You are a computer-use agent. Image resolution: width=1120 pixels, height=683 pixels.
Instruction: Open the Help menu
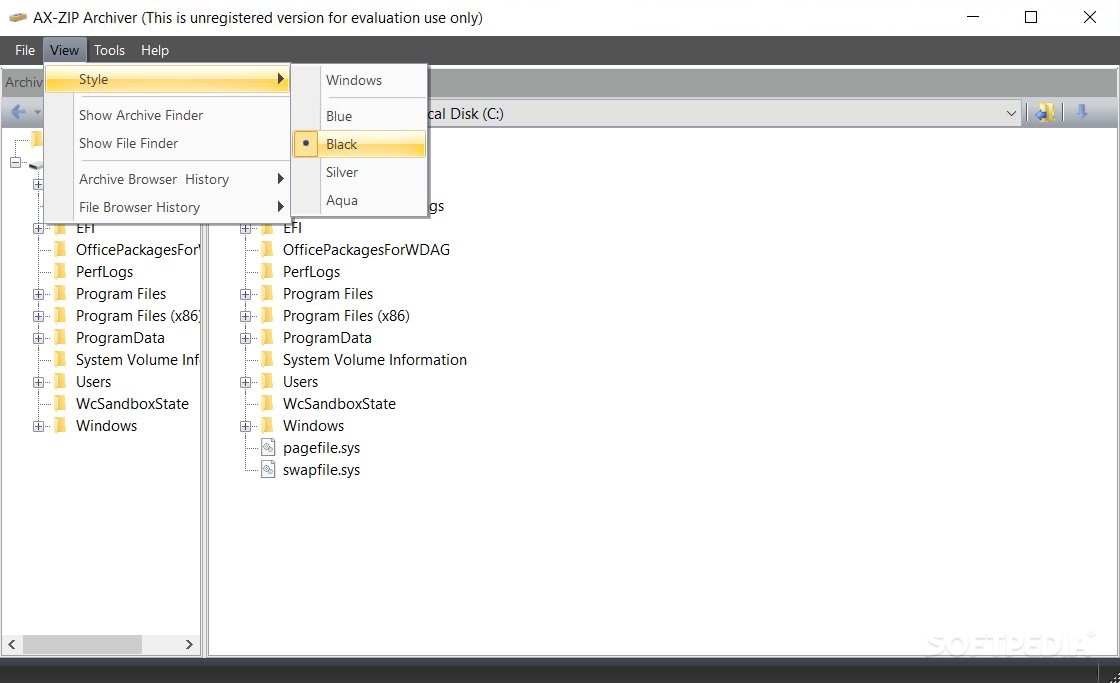tap(155, 51)
